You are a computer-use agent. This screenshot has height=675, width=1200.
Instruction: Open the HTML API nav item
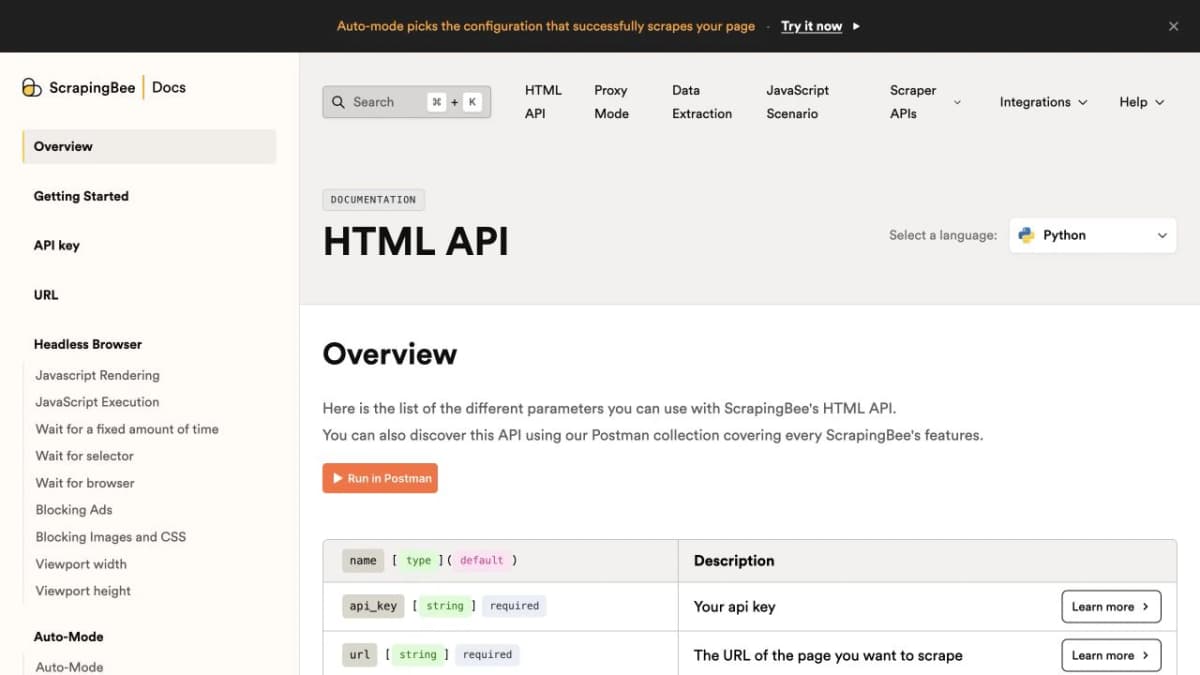(x=543, y=102)
